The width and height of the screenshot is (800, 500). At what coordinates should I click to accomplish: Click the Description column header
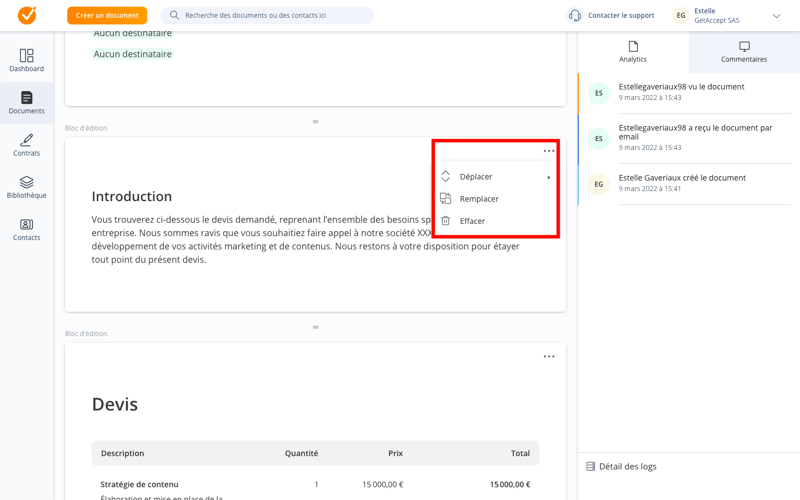click(122, 453)
